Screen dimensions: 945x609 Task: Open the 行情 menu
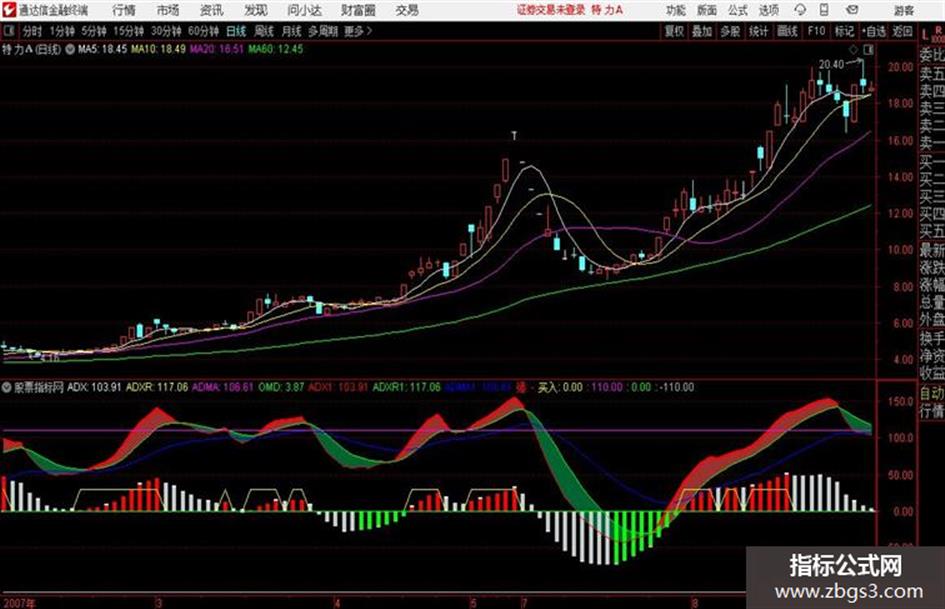124,10
